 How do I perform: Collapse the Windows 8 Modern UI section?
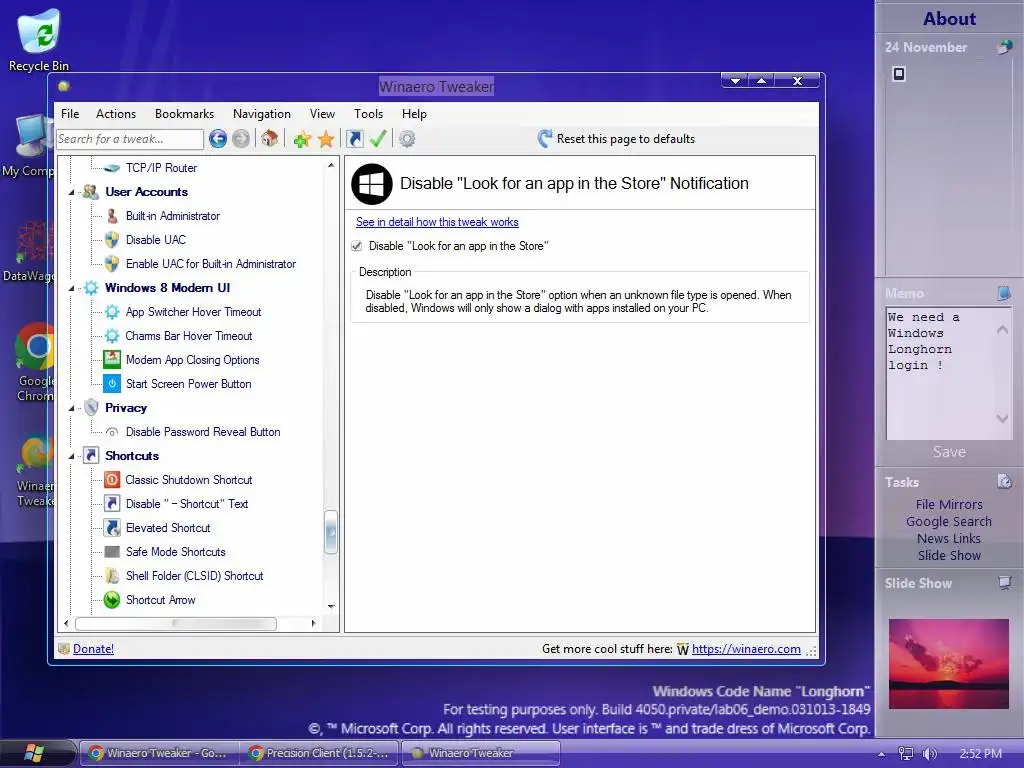(71, 288)
